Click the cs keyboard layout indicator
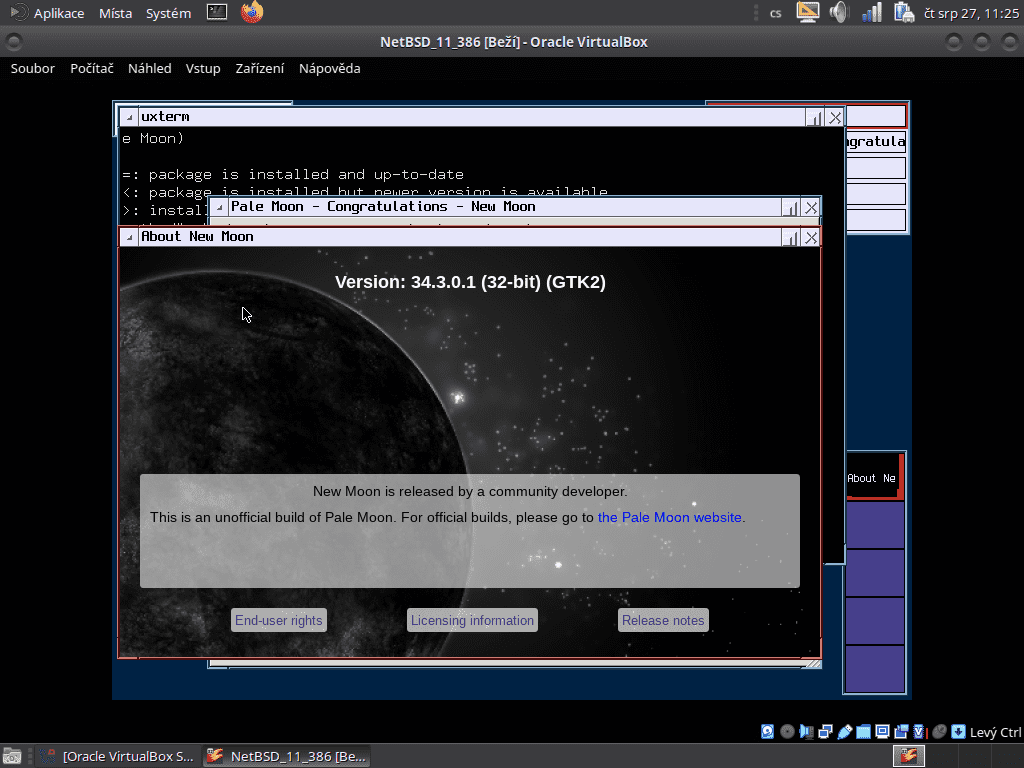The height and width of the screenshot is (768, 1024). pos(776,13)
